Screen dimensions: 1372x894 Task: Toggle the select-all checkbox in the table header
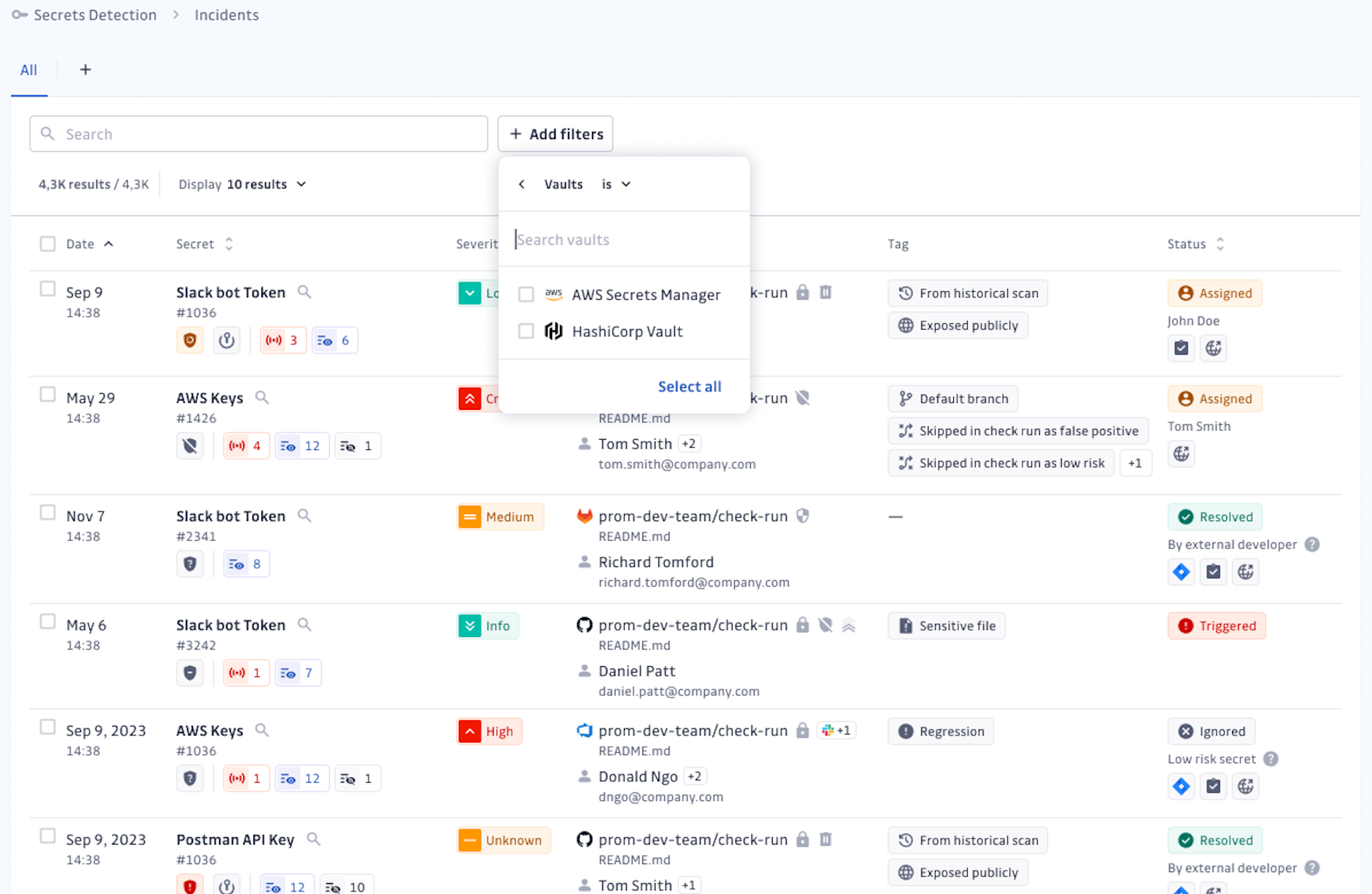pyautogui.click(x=47, y=244)
